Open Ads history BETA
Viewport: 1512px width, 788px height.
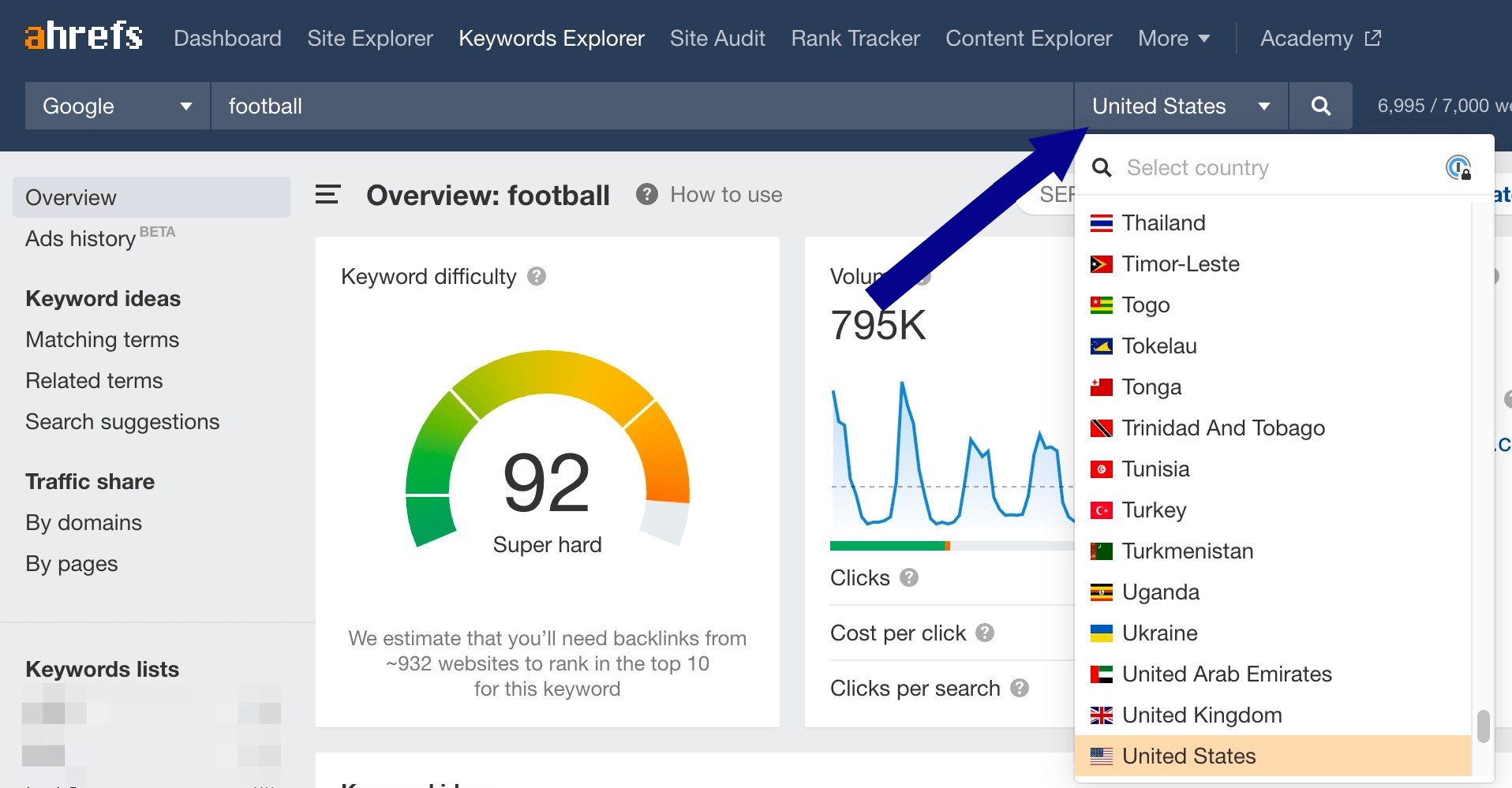(100, 237)
